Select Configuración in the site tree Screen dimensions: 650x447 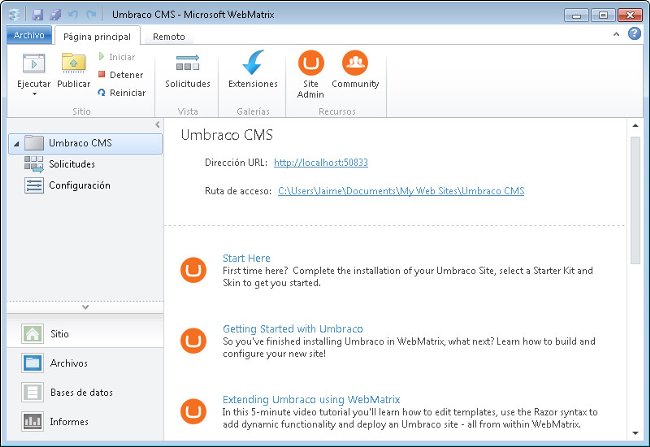click(x=80, y=185)
